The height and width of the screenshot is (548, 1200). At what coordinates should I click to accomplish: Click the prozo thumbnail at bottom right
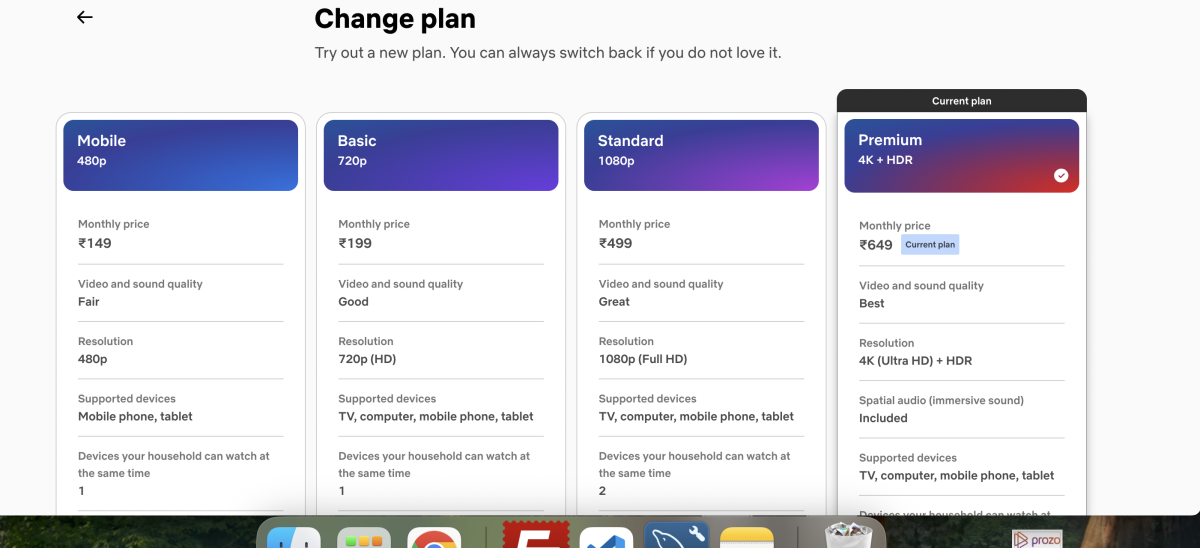coord(1036,539)
